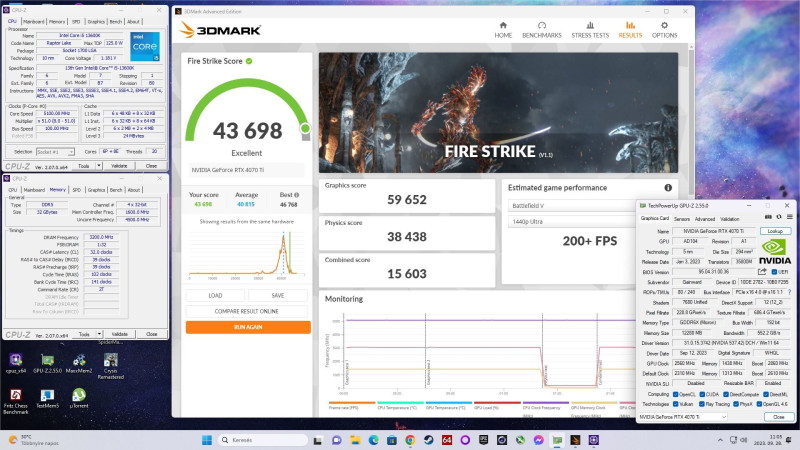The width and height of the screenshot is (800, 450).
Task: Open the 1440p Ultra preset dropdown
Action: 572,222
